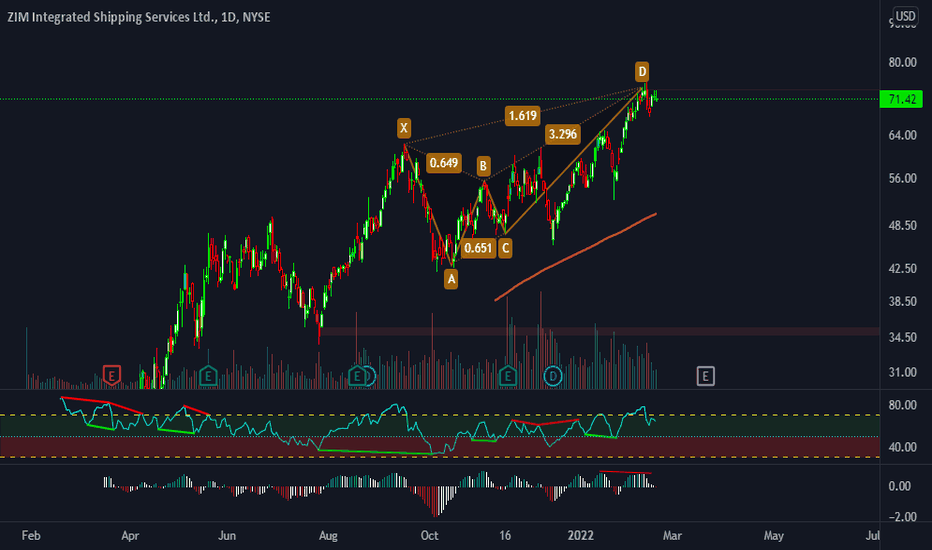This screenshot has width=932, height=550.
Task: Click the Aug label on time axis
Action: [328, 536]
